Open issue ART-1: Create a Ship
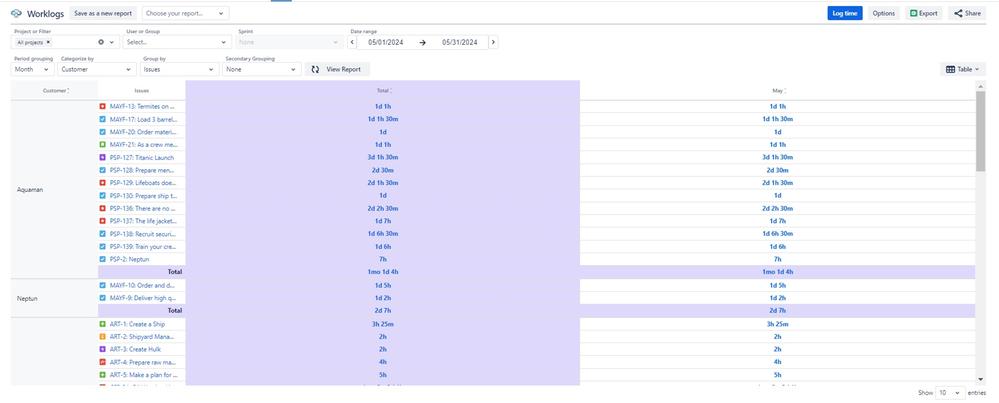This screenshot has height=403, width=999. point(137,324)
